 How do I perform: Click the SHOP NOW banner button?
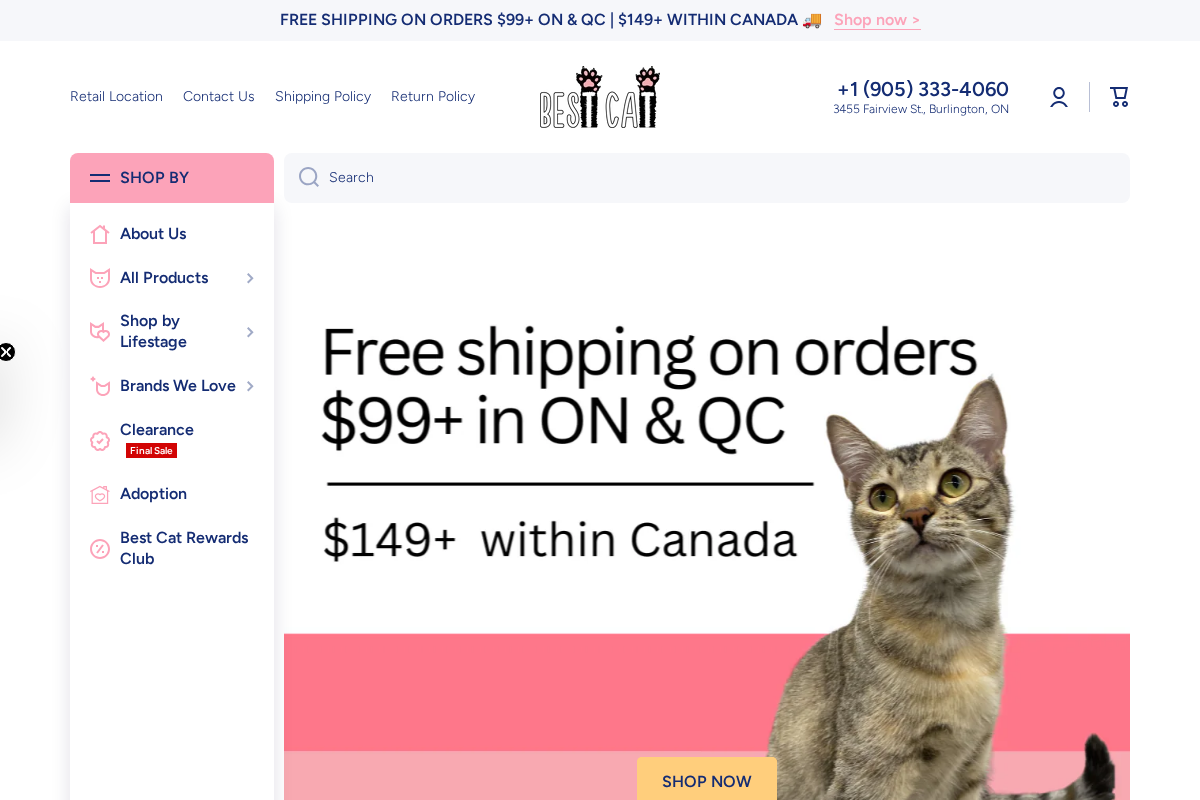[707, 781]
